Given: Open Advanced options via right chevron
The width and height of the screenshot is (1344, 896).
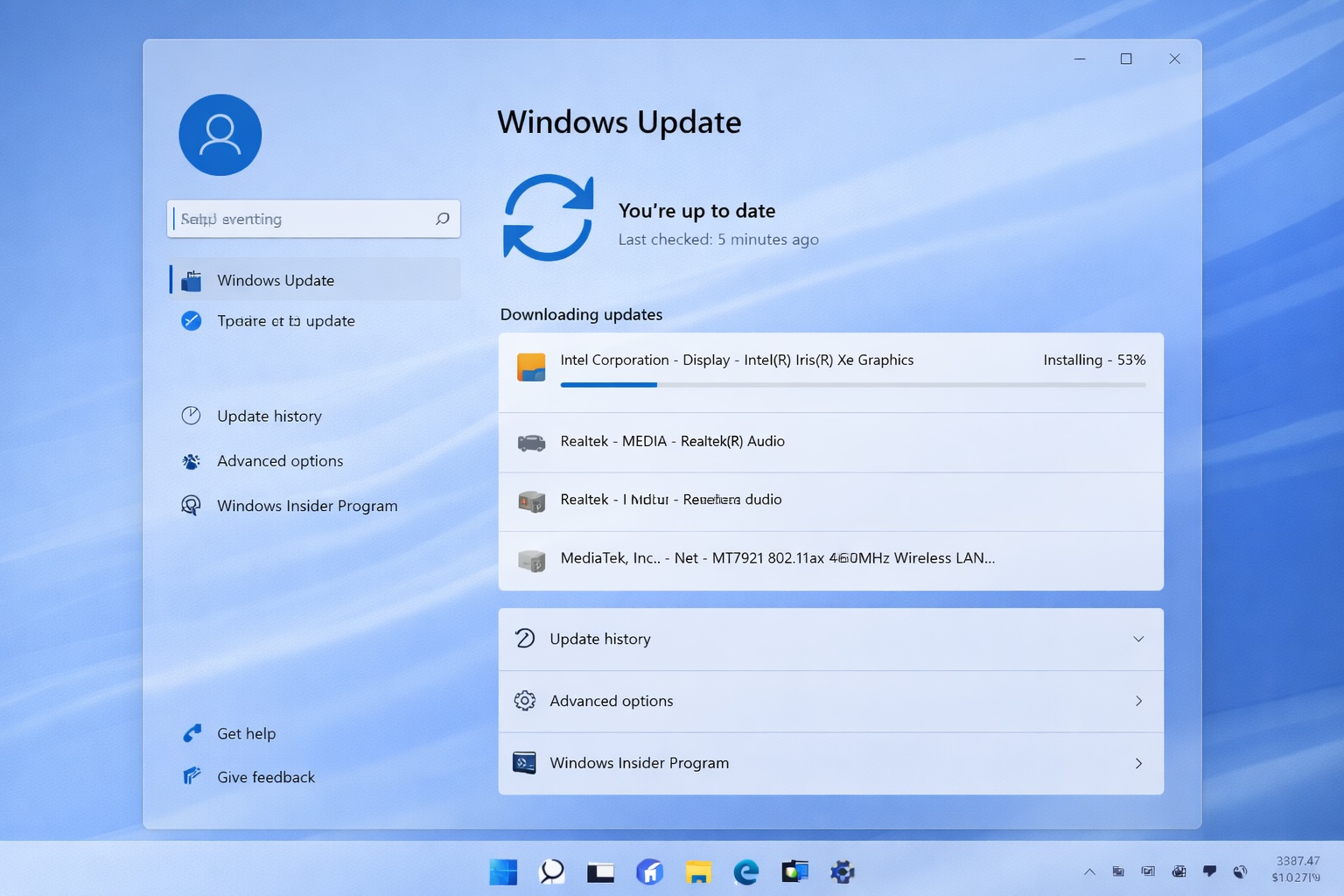Looking at the screenshot, I should 1138,701.
